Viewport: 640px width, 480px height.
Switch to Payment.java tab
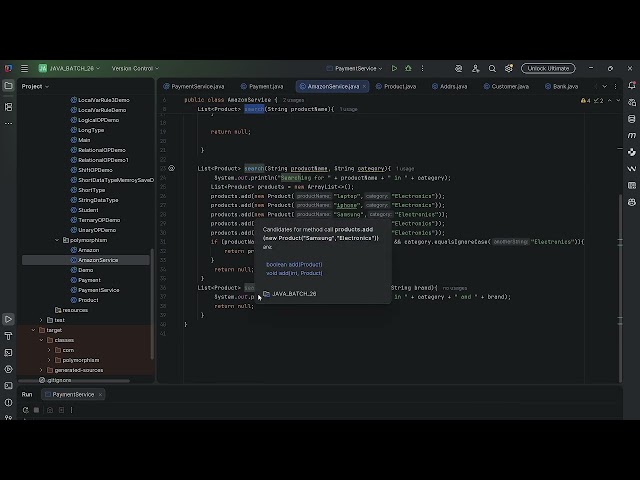(x=262, y=87)
